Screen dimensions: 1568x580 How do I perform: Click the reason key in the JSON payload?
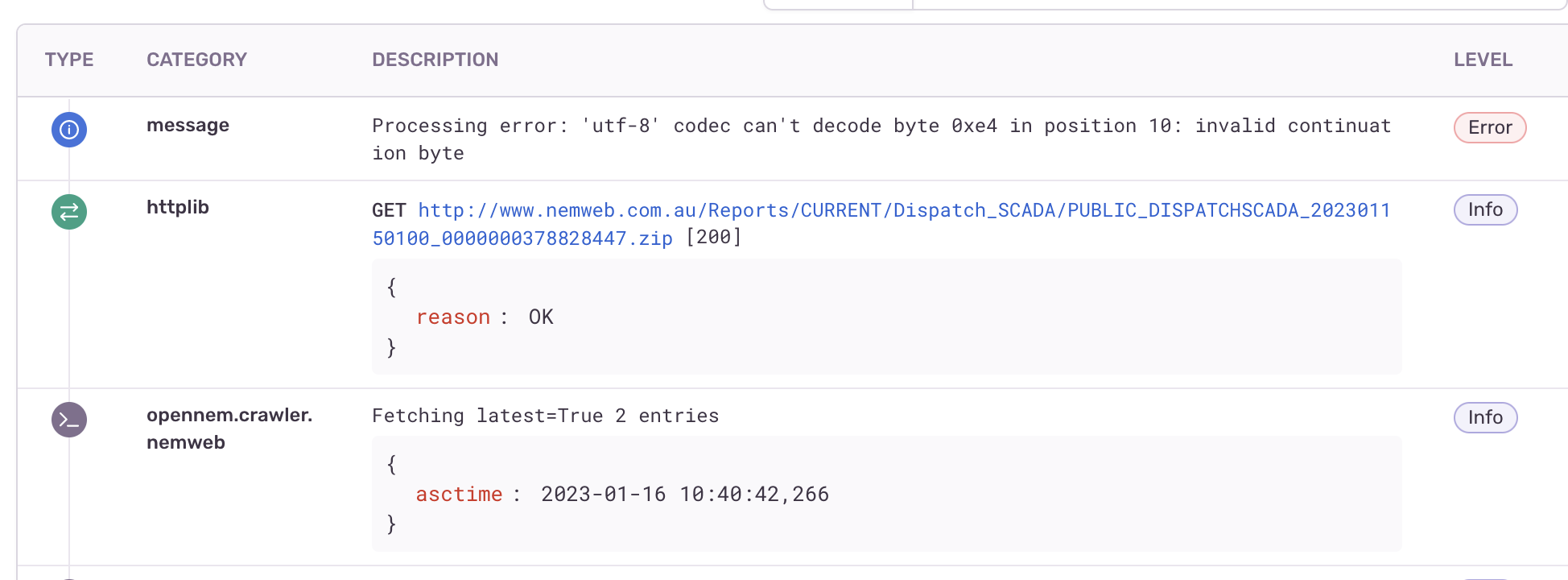[453, 317]
